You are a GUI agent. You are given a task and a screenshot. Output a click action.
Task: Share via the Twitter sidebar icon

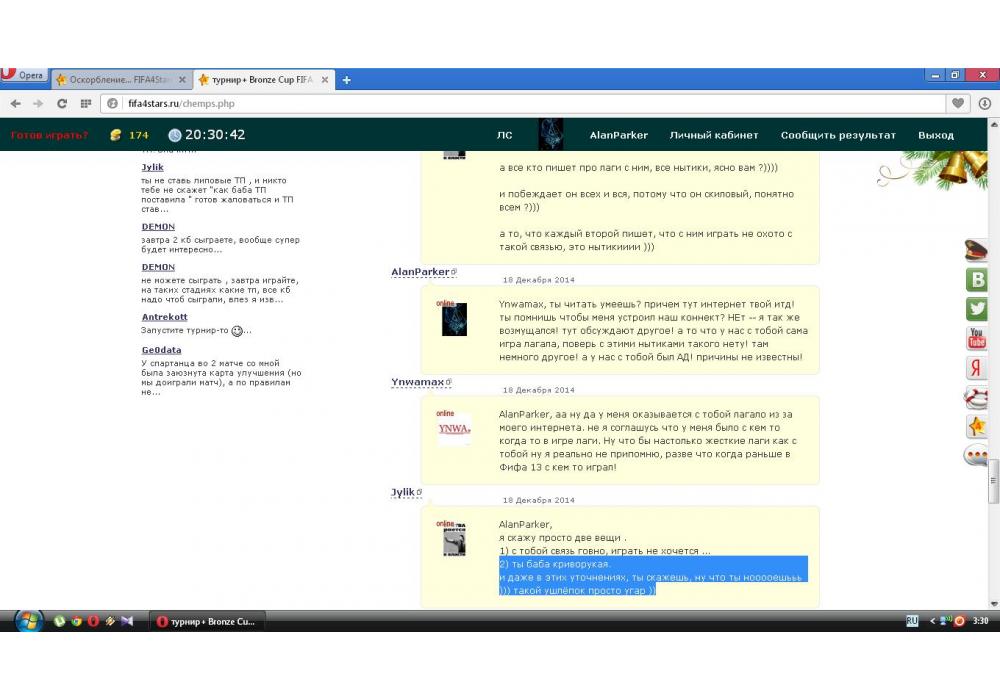pyautogui.click(x=976, y=309)
